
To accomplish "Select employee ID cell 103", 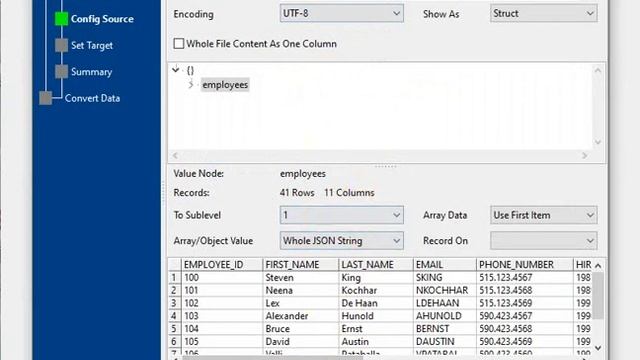I will point(222,316).
